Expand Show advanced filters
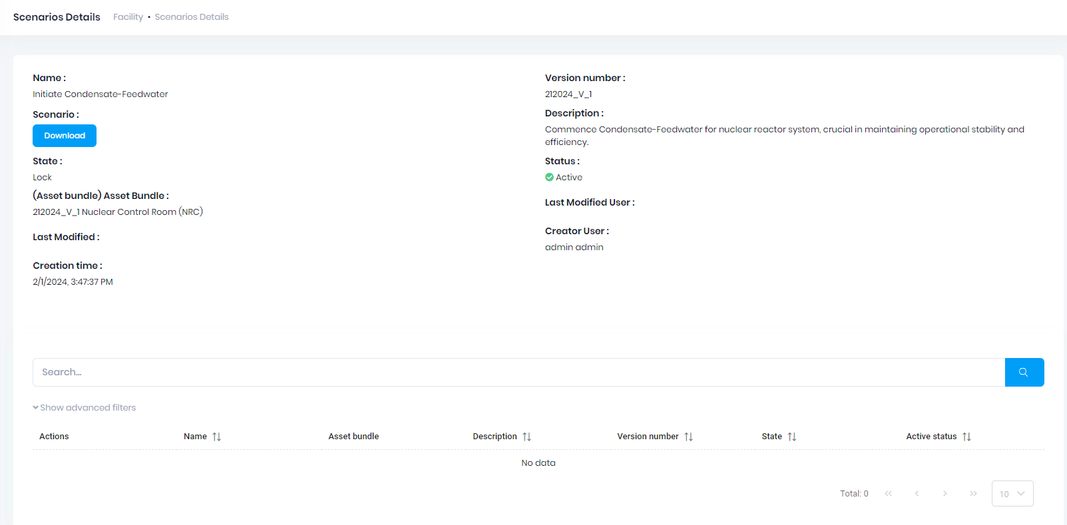 click(84, 408)
